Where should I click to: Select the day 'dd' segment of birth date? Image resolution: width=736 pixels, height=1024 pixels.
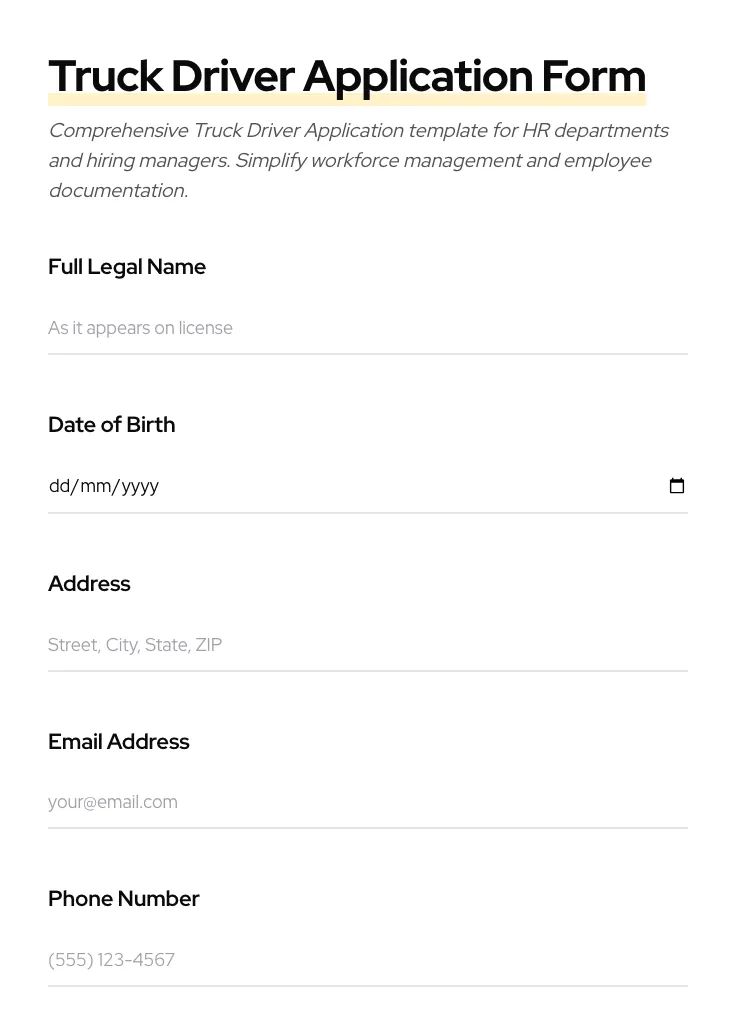point(59,486)
